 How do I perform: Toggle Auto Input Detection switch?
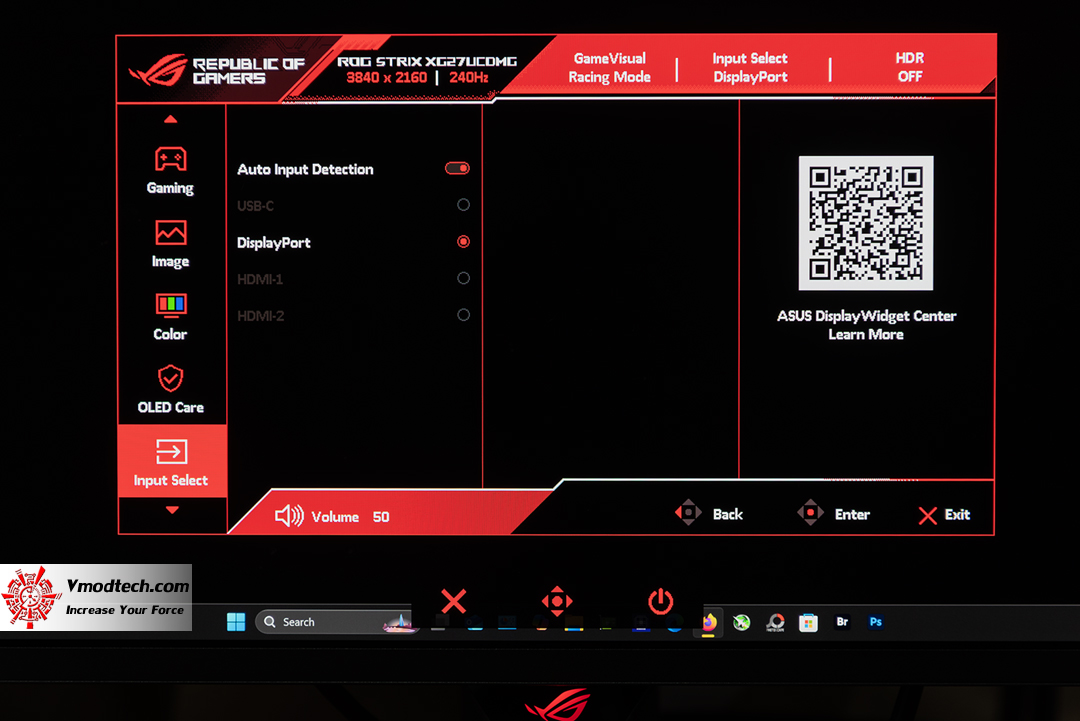coord(457,168)
